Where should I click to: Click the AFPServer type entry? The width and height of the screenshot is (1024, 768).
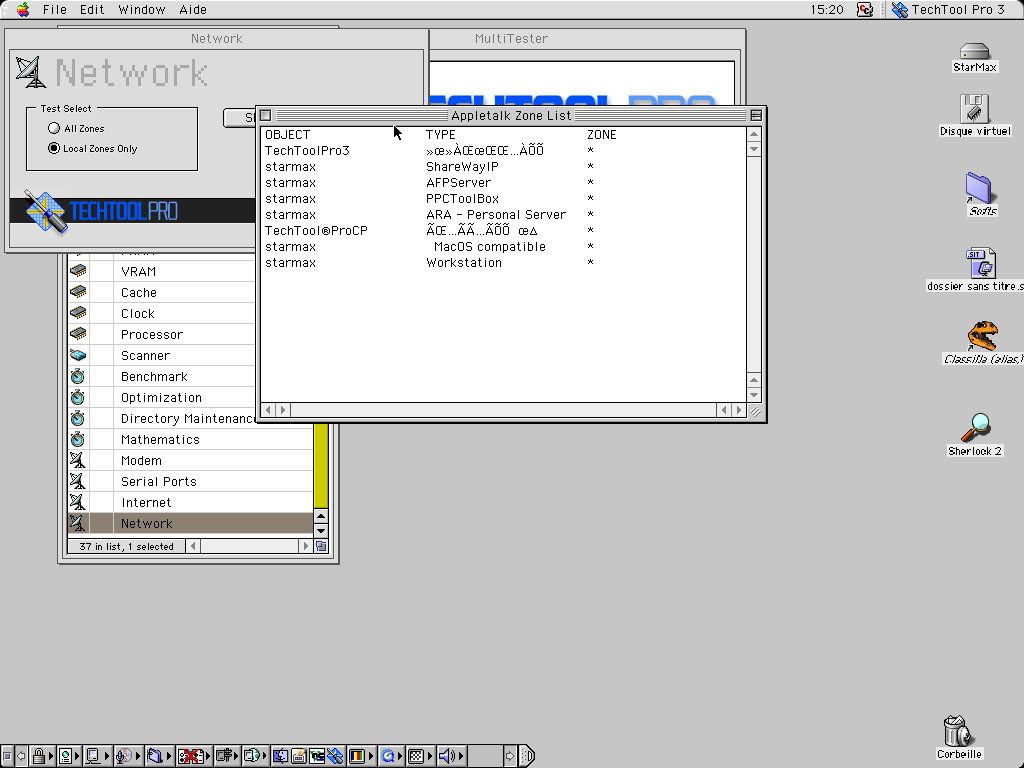click(458, 182)
